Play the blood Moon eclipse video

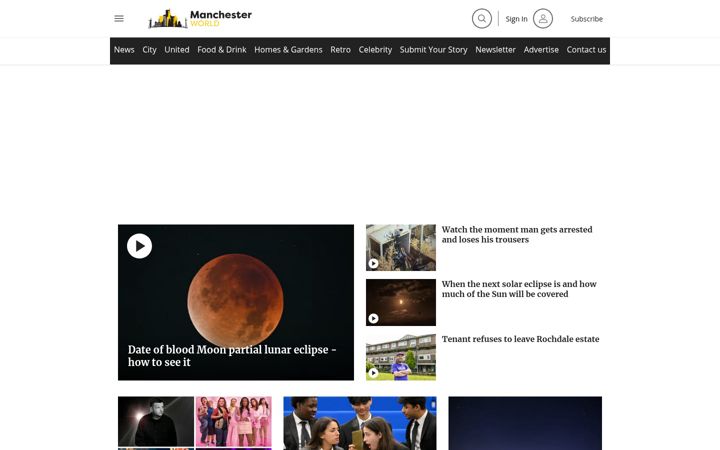140,246
